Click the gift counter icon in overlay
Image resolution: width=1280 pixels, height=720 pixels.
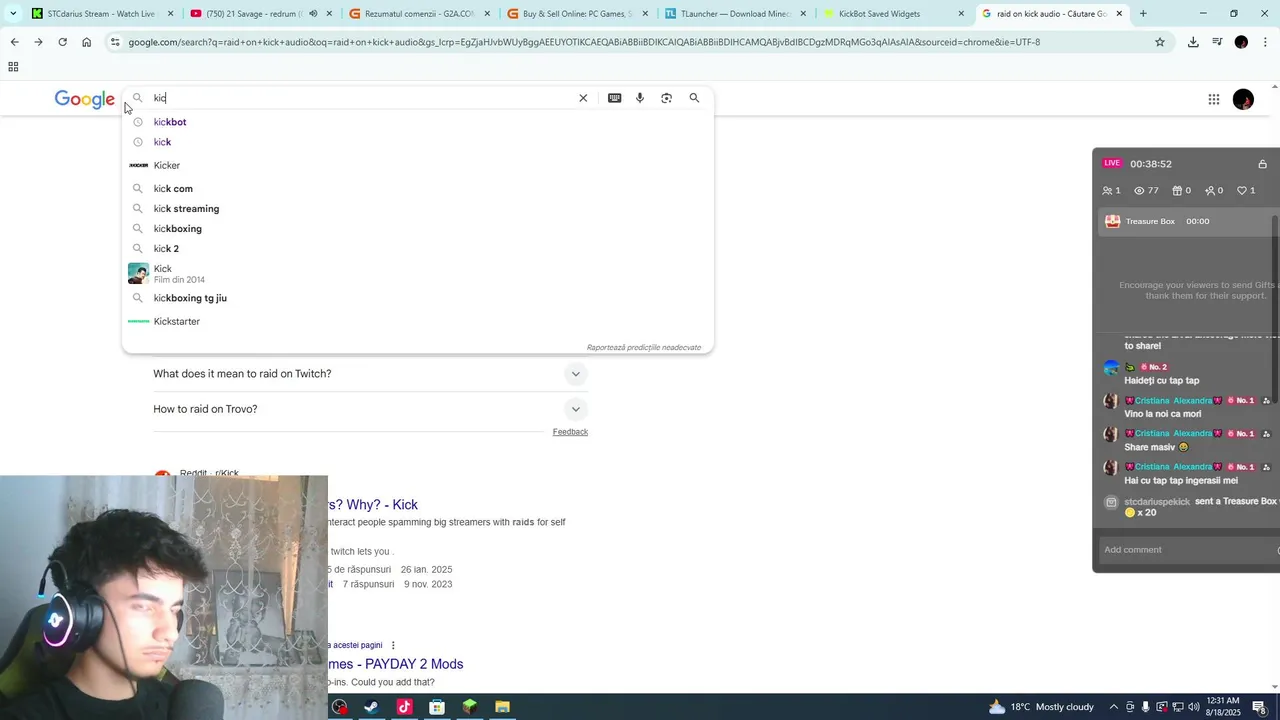pyautogui.click(x=1183, y=191)
